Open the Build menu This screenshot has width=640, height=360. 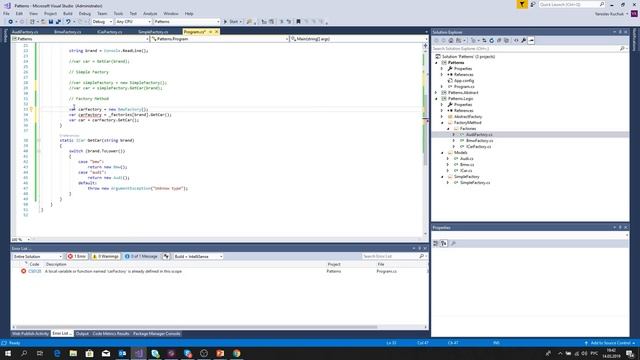pos(68,13)
